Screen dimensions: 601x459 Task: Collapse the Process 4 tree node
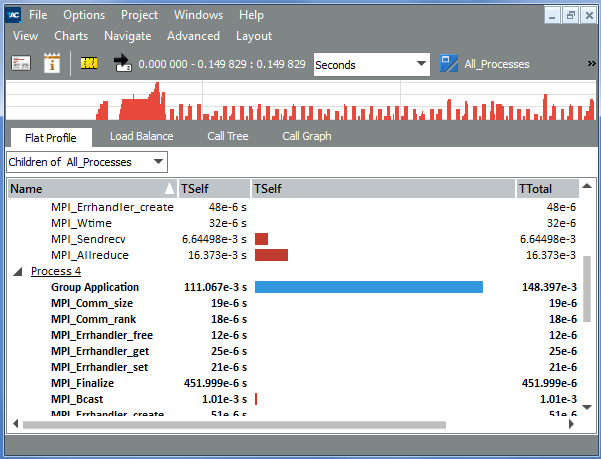[x=17, y=272]
